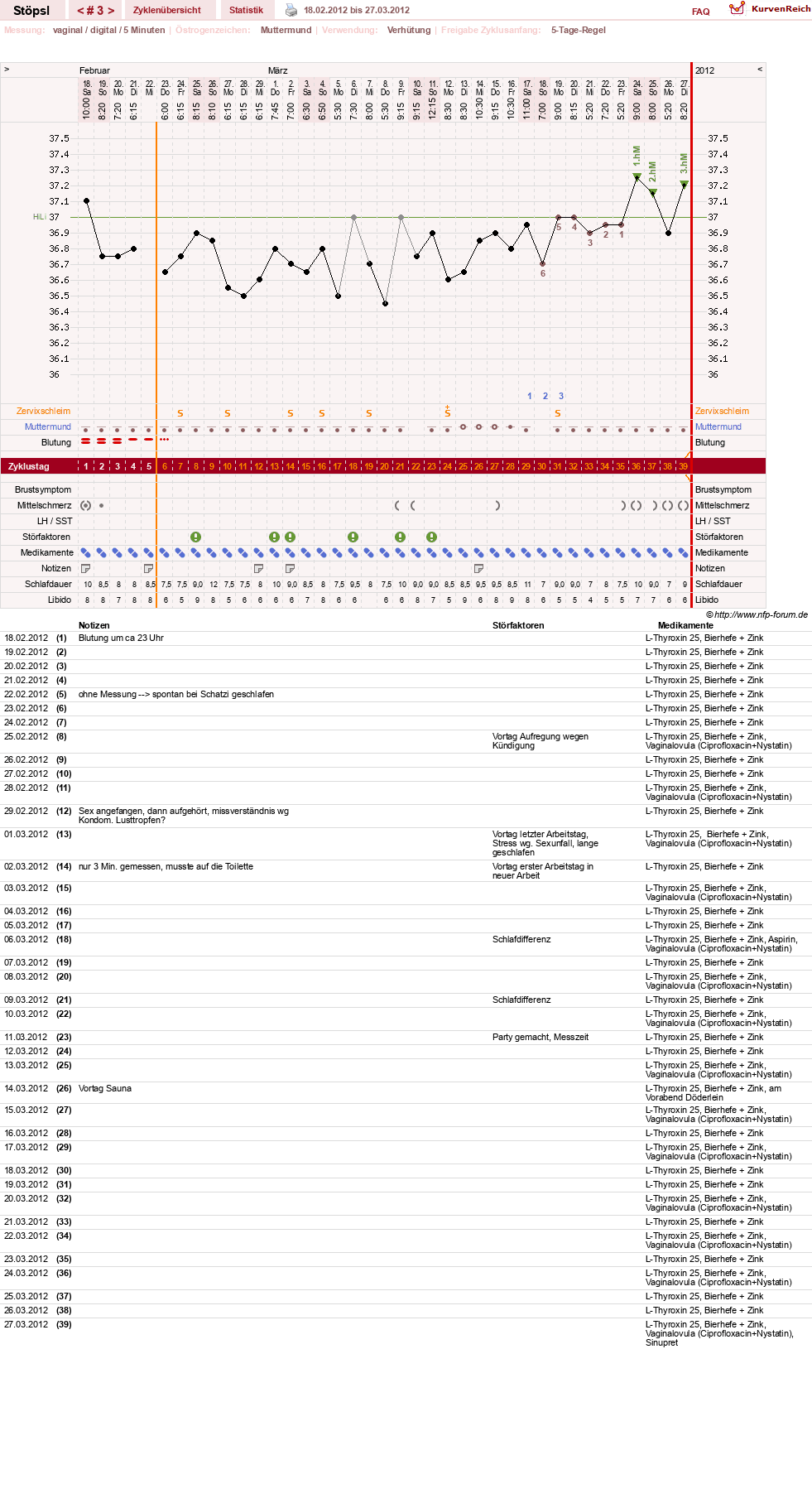Click 'Schlafdifferenz' in the 06.03.2012 row
The height and width of the screenshot is (1508, 812).
click(x=521, y=939)
